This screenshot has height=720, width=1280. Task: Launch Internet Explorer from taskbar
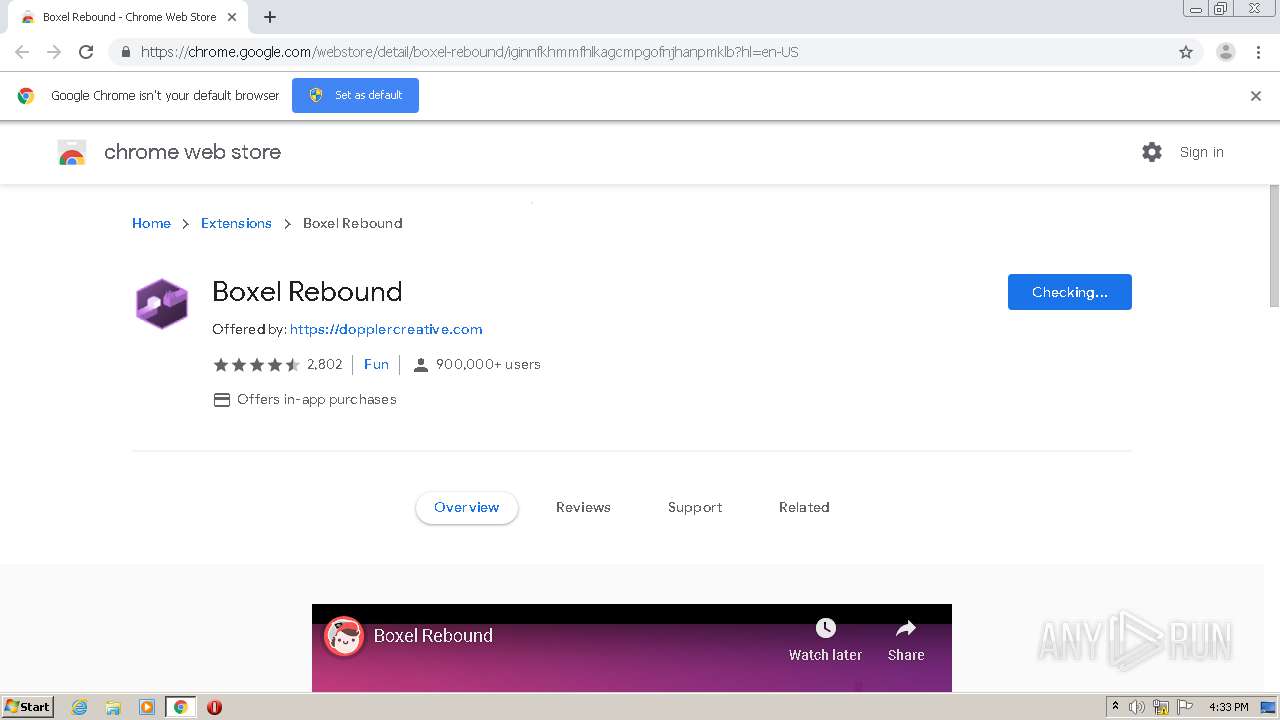(x=79, y=707)
